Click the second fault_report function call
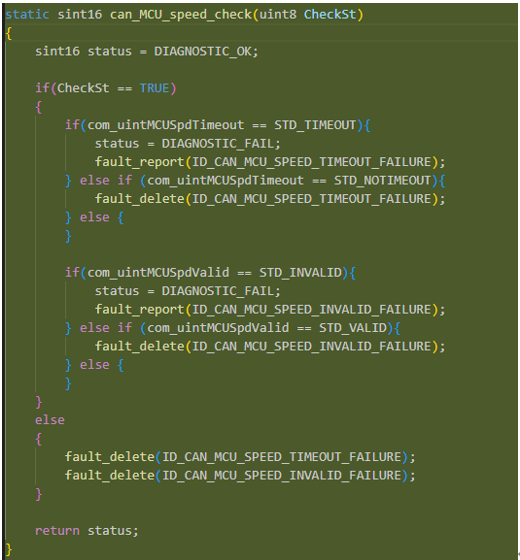The width and height of the screenshot is (520, 560). [x=139, y=310]
